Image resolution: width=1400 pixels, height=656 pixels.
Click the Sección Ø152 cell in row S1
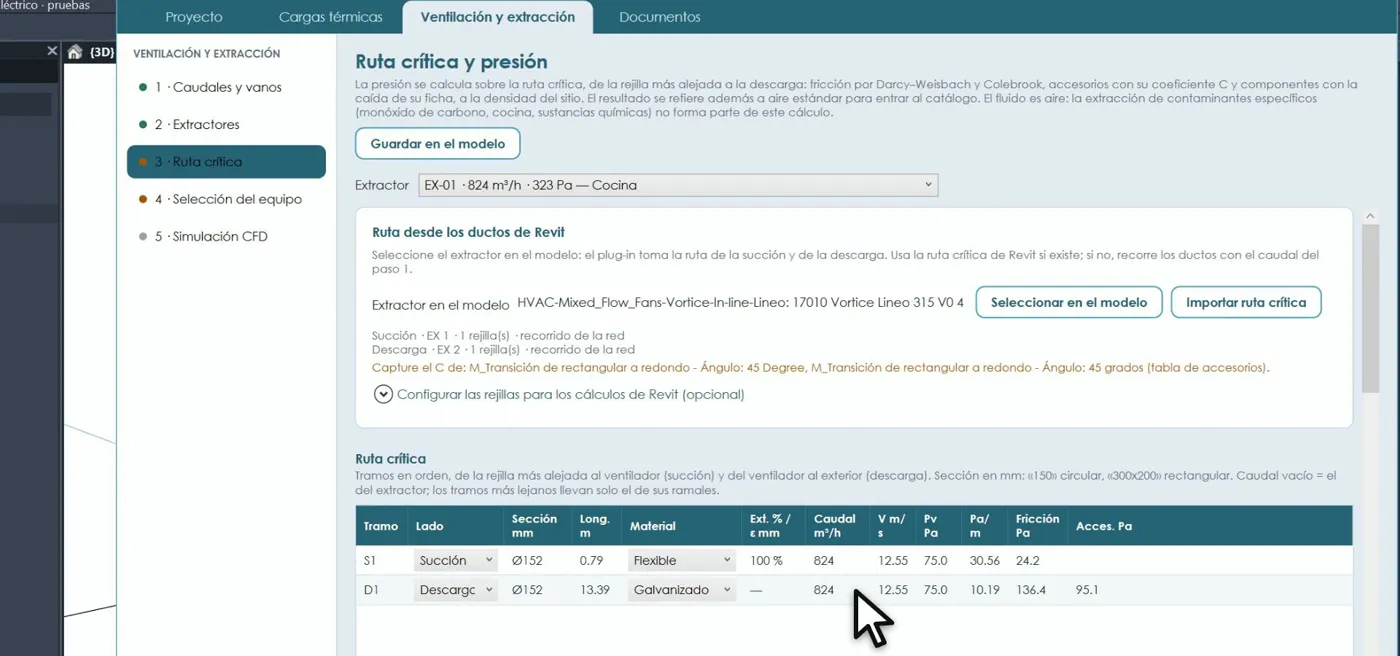527,561
